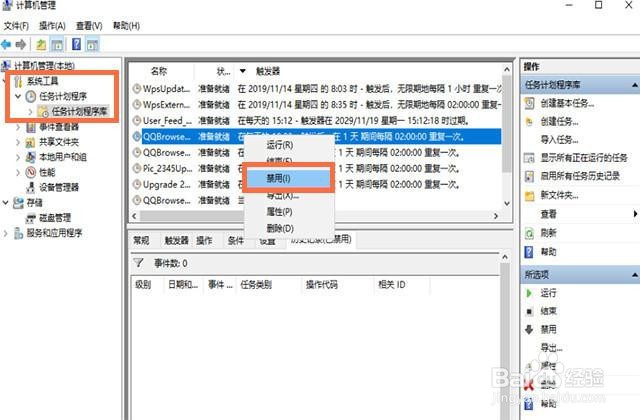Select the WpsExtern... task row
This screenshot has width=640, height=420.
pos(316,104)
